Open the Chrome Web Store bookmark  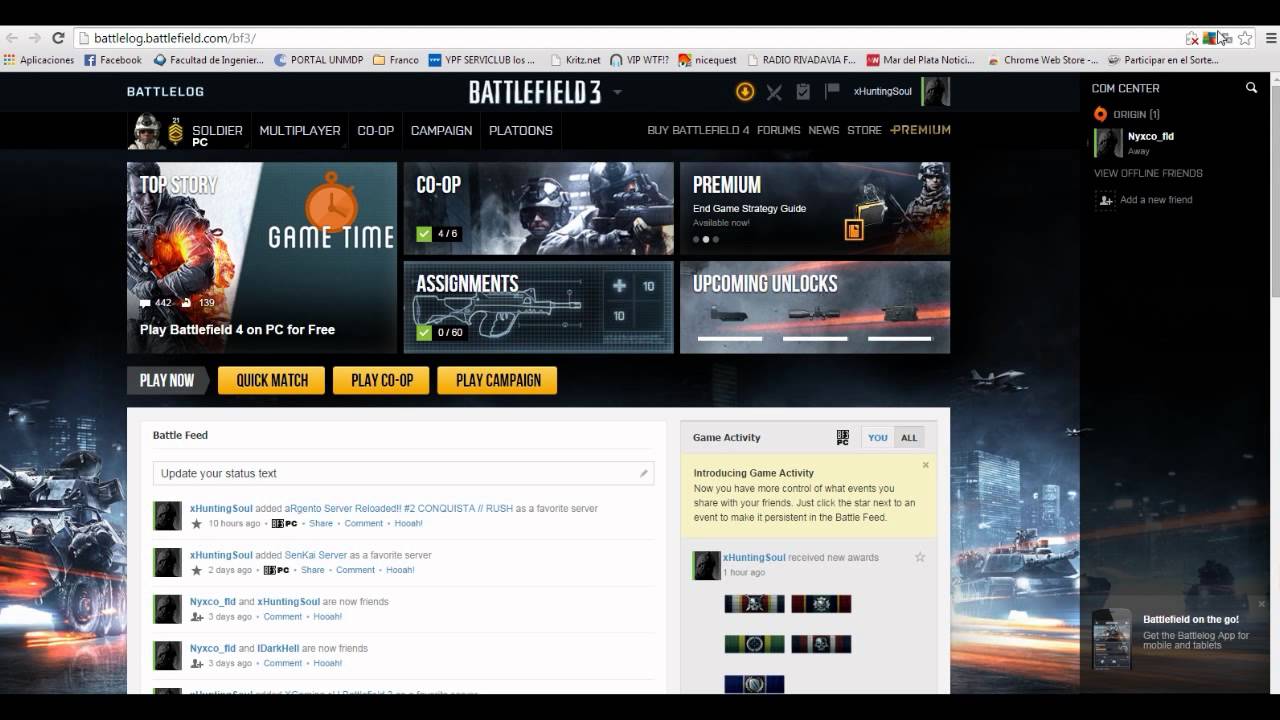coord(1043,60)
